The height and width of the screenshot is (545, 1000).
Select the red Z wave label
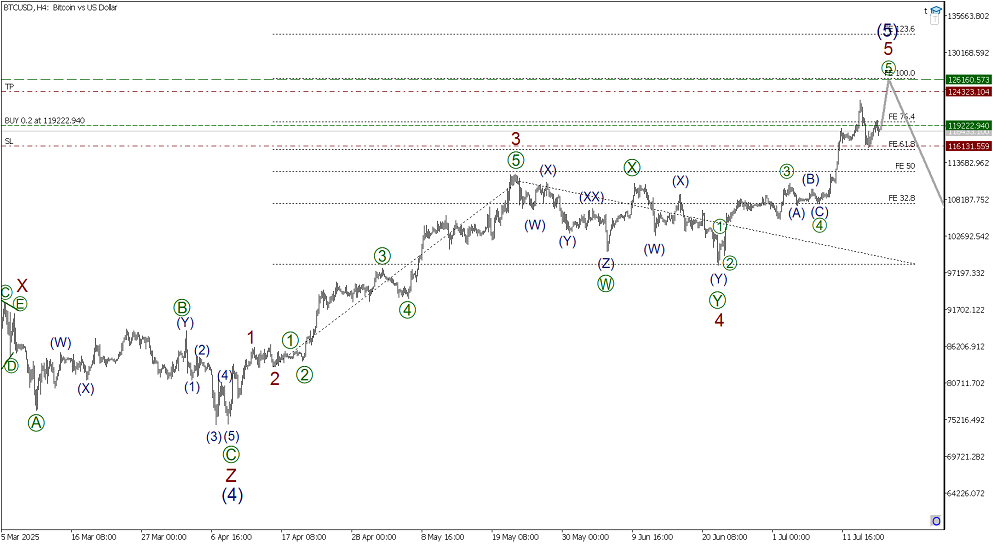click(231, 475)
